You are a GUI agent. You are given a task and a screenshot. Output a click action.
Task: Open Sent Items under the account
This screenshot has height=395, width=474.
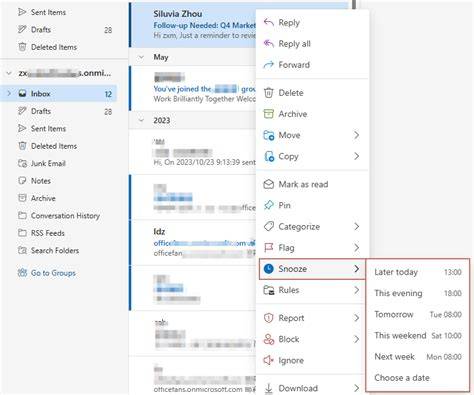click(48, 128)
